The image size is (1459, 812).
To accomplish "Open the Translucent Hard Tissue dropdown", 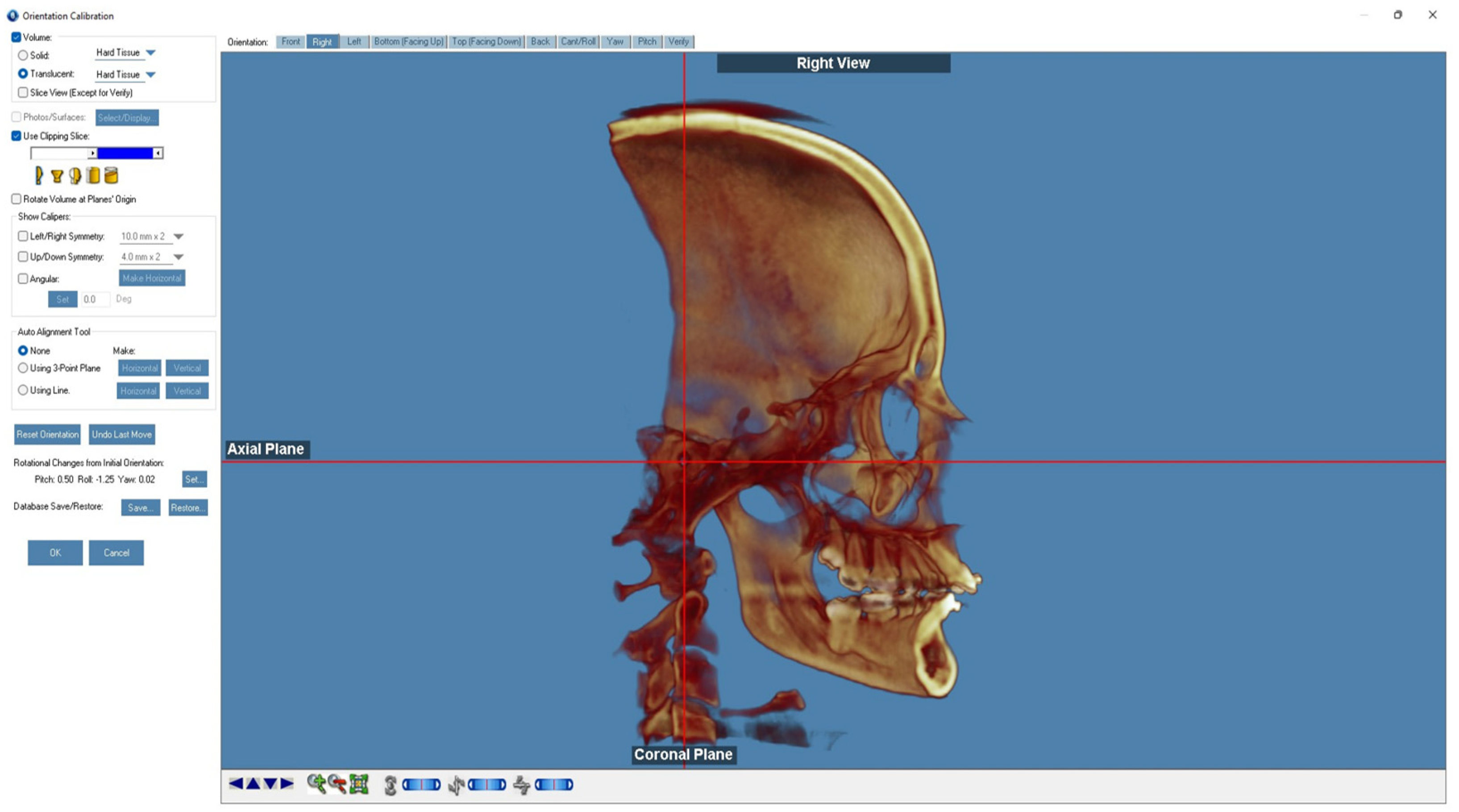I will (x=151, y=75).
